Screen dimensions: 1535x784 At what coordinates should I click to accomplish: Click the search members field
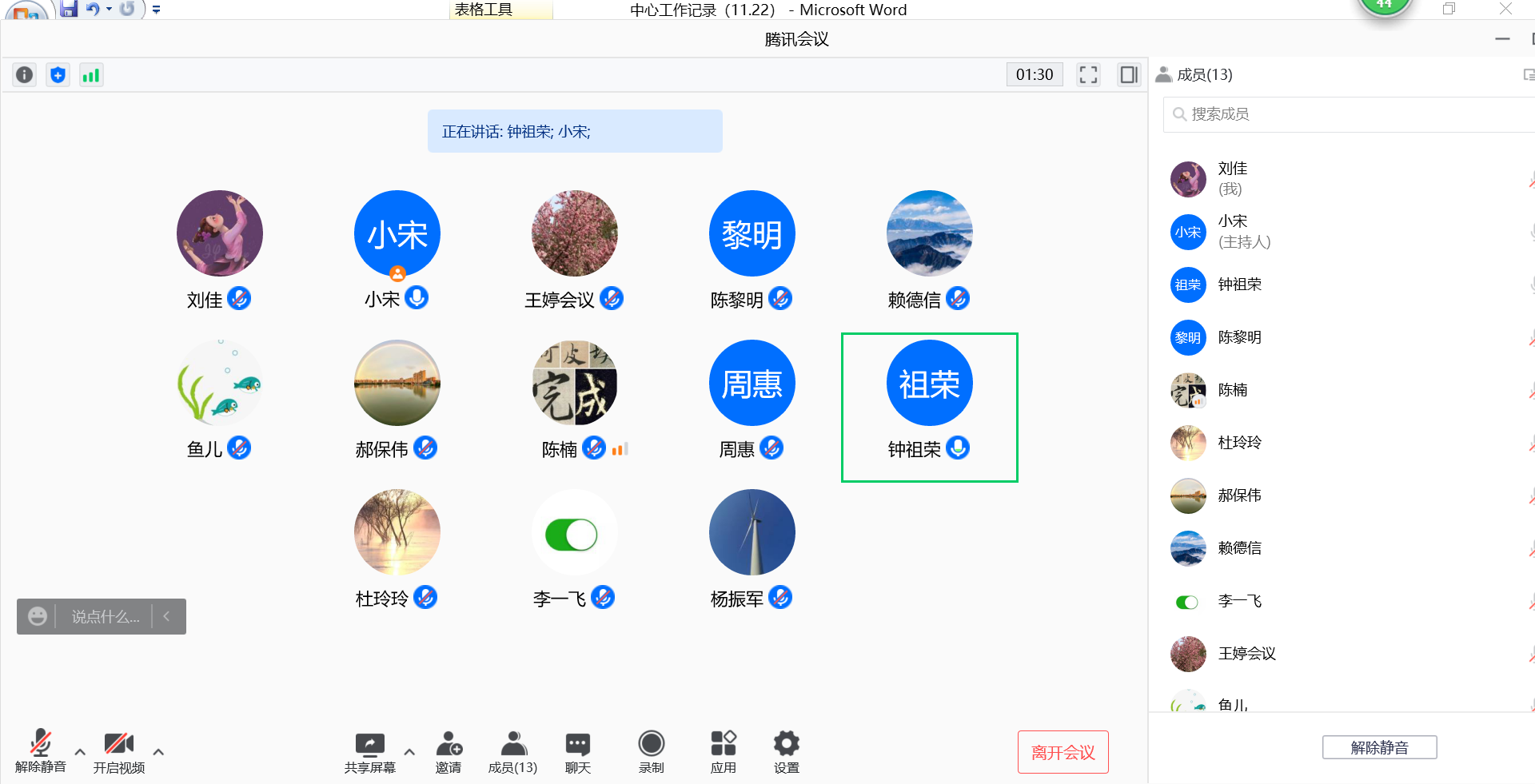point(1350,114)
